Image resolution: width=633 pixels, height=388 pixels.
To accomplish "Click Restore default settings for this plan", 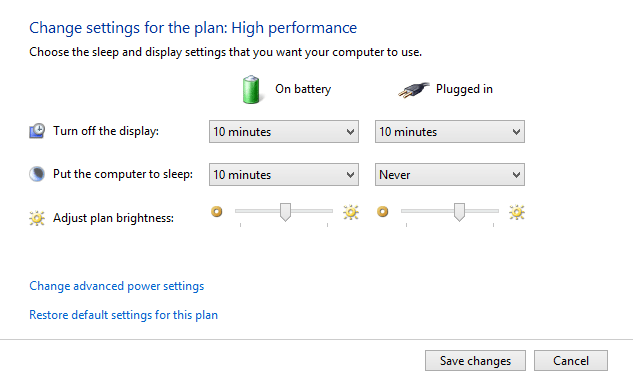I will [124, 315].
